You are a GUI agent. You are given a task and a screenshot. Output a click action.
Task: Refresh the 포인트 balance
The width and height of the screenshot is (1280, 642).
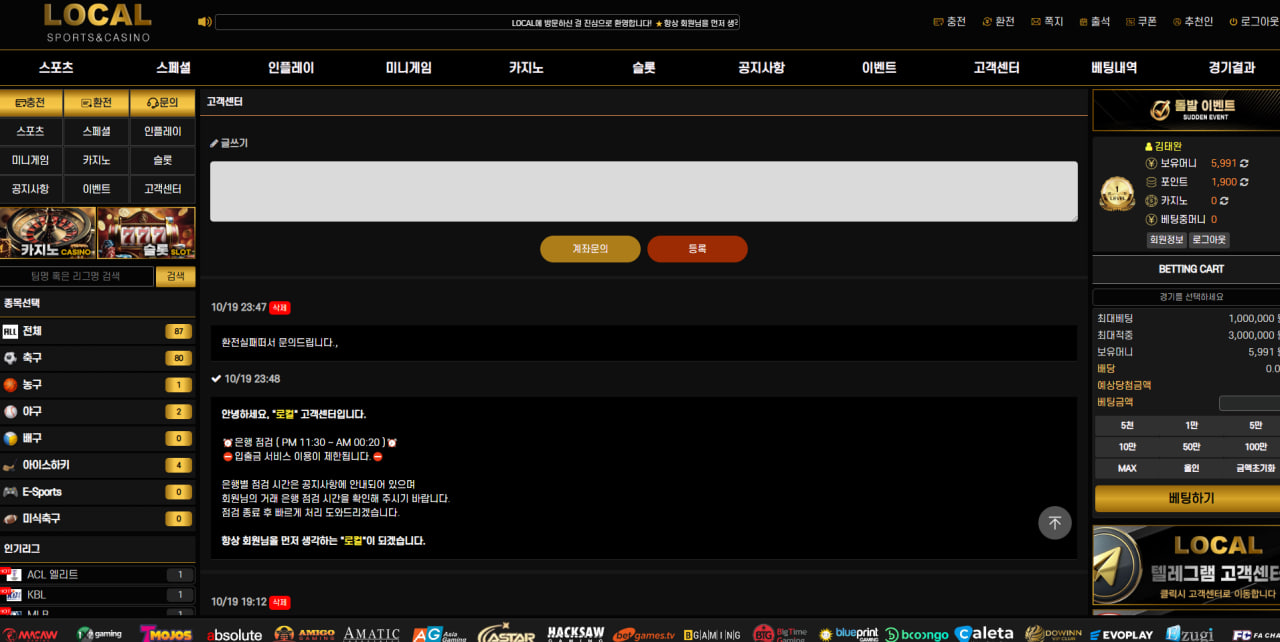tap(1244, 182)
